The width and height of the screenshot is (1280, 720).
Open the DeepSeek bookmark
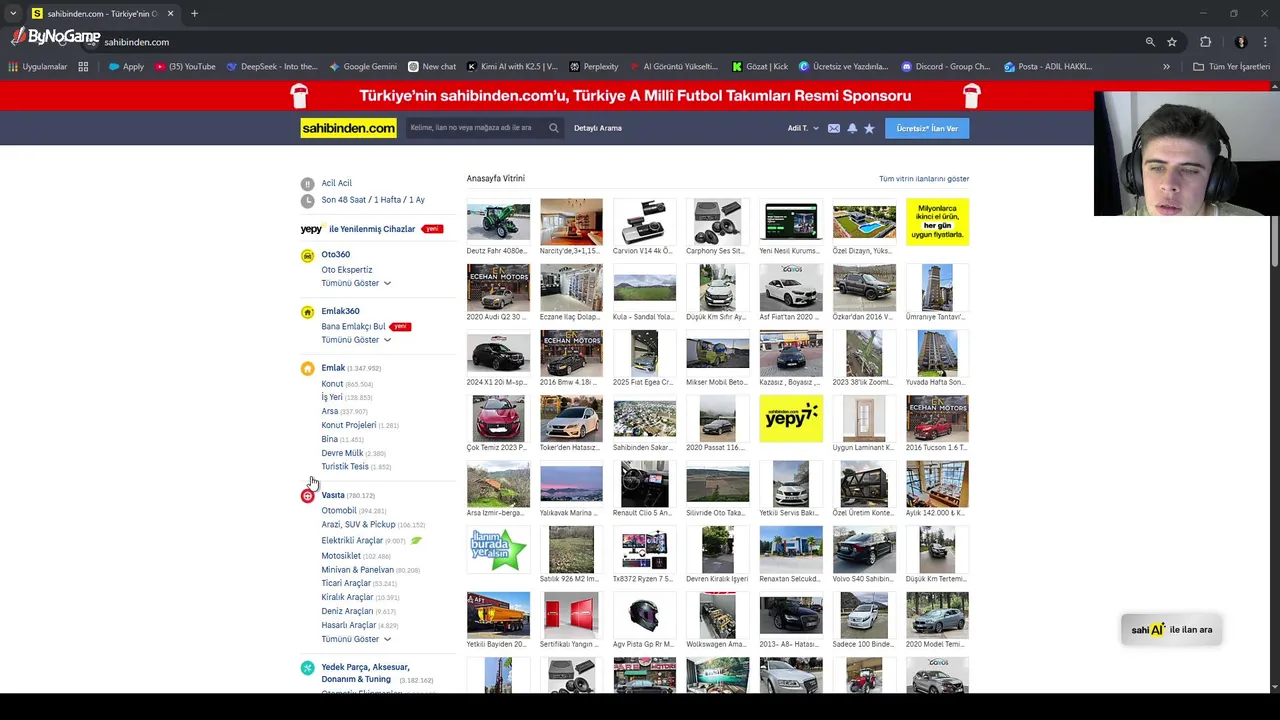[271, 67]
